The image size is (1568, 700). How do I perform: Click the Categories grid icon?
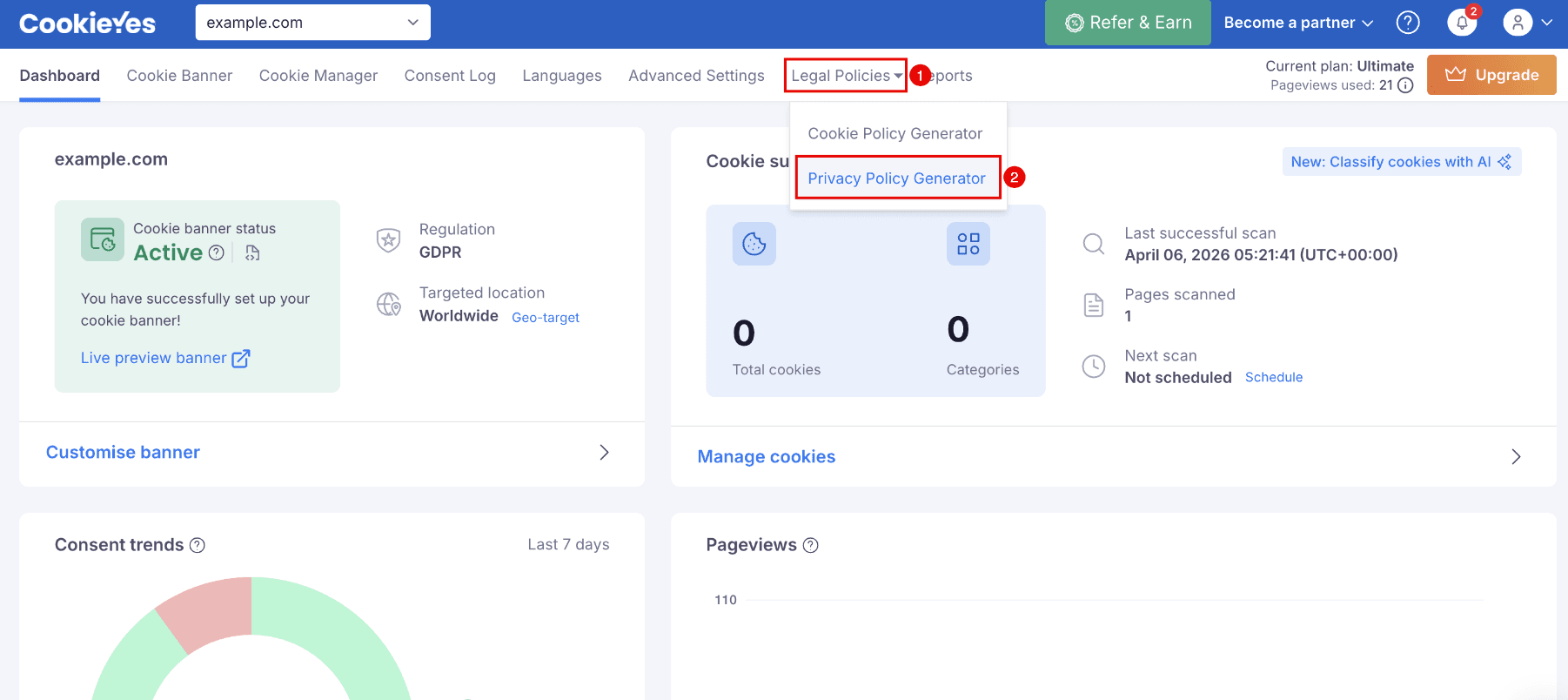(968, 244)
